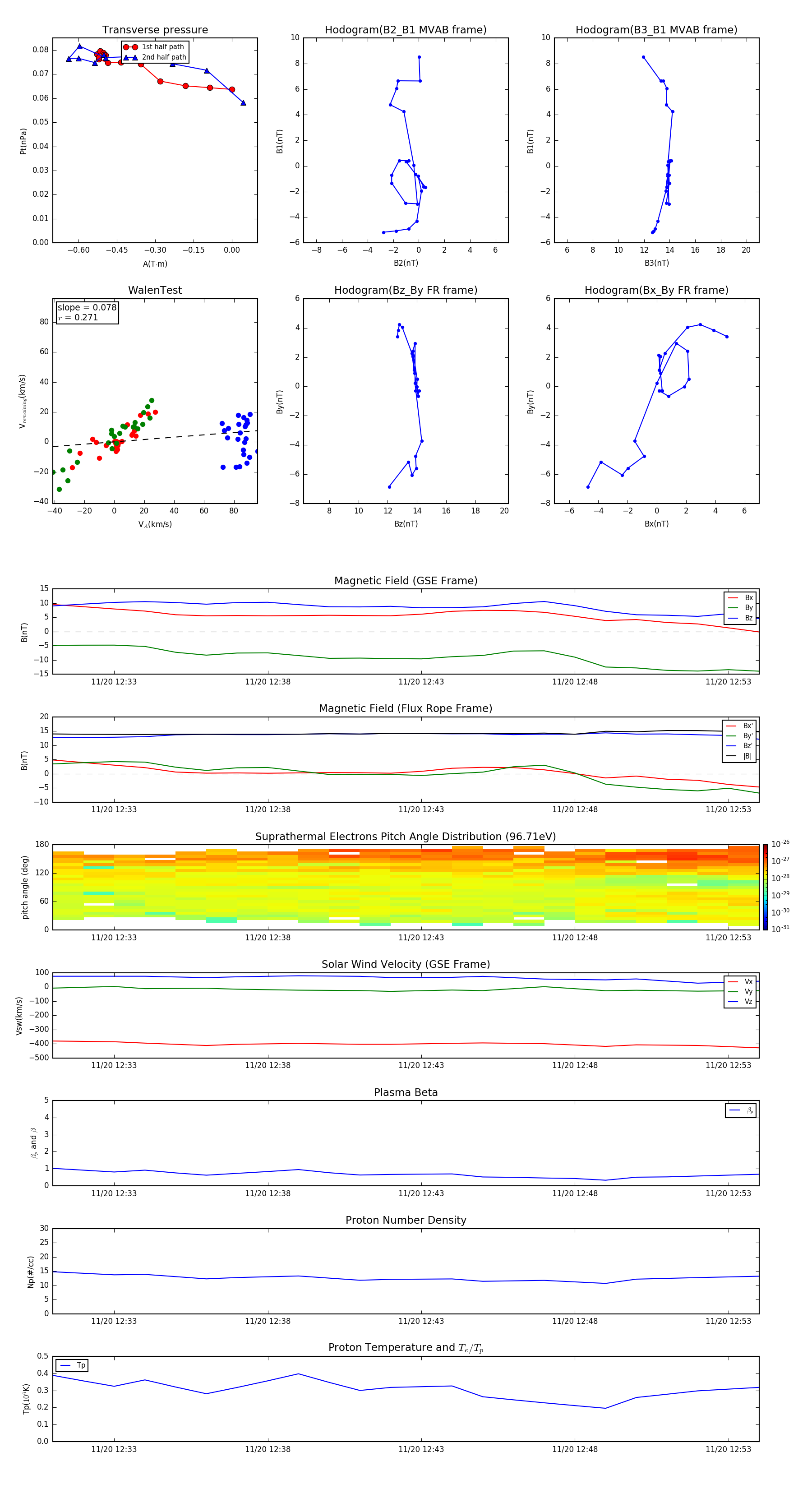Screen dimensions: 812x1489
Task: Click the Np(#/cc) y-axis label
Action: click(x=31, y=1271)
